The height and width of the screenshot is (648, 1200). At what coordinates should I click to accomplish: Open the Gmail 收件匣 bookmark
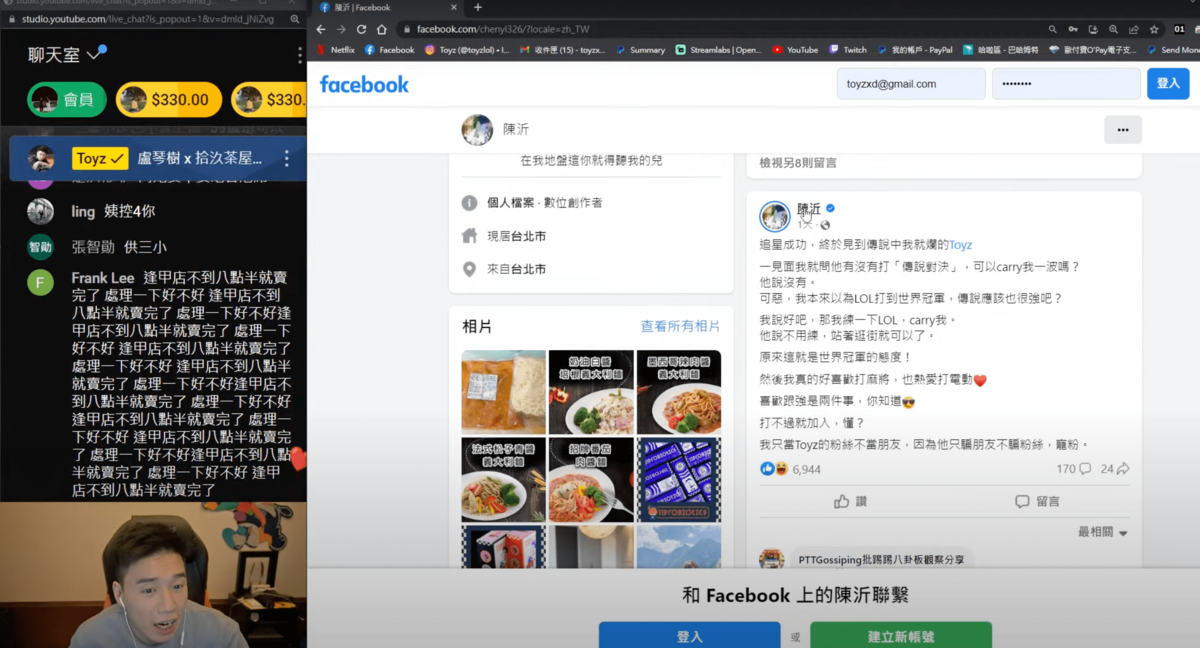pyautogui.click(x=563, y=50)
